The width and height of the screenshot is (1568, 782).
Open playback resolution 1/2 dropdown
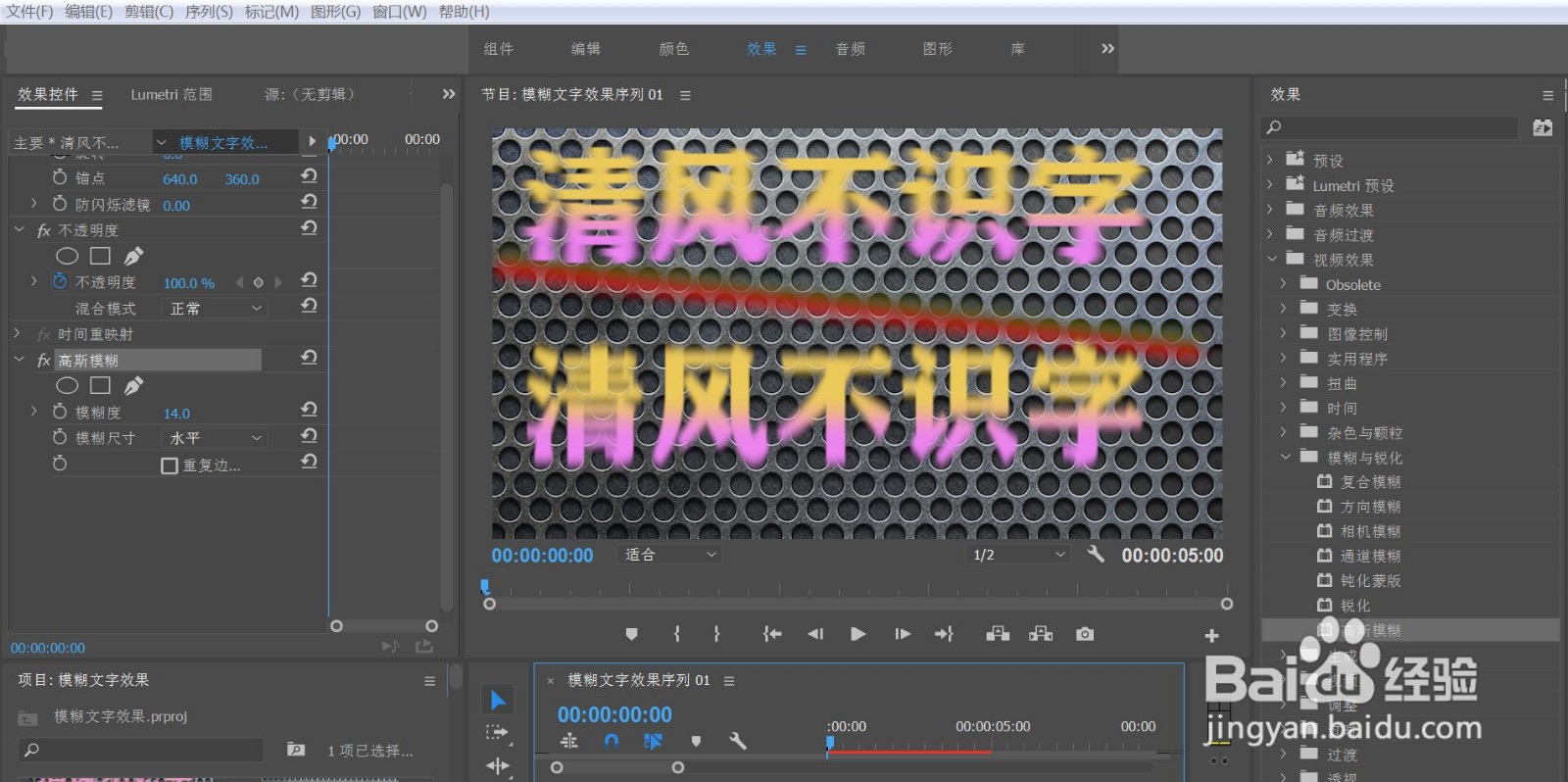[x=1018, y=555]
